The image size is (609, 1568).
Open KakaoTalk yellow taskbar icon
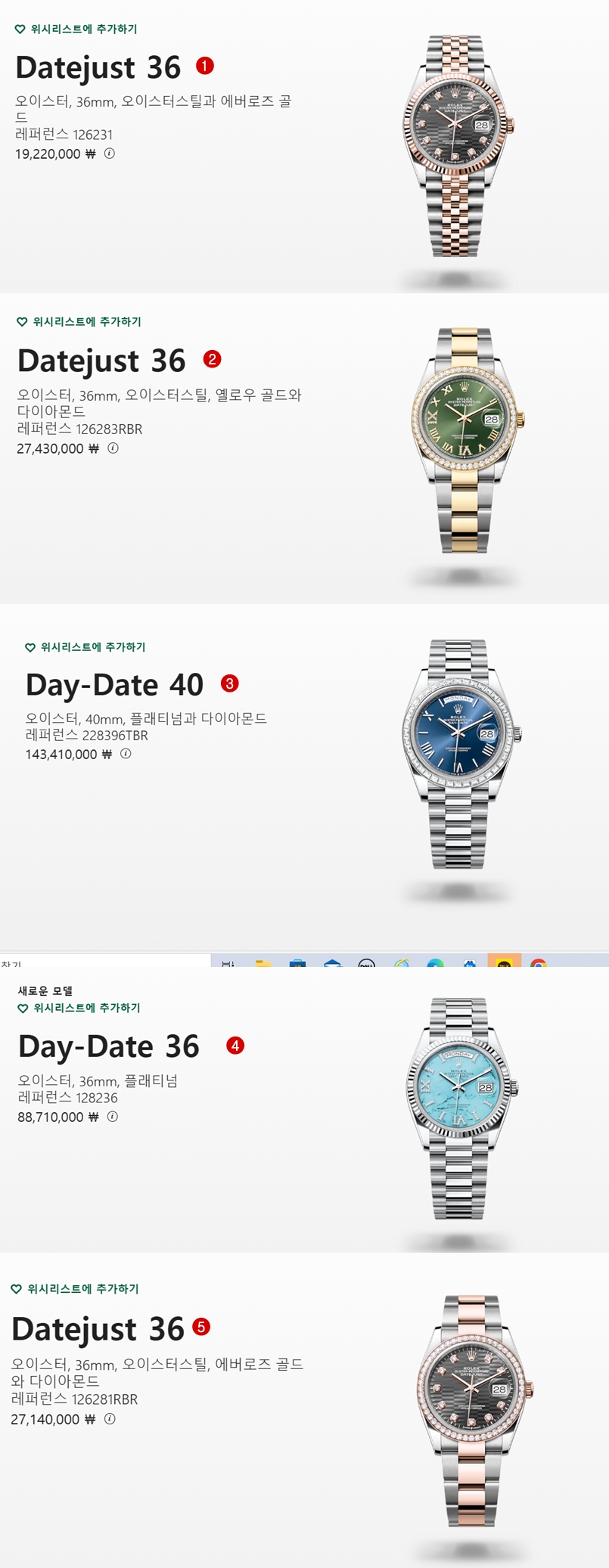(504, 962)
